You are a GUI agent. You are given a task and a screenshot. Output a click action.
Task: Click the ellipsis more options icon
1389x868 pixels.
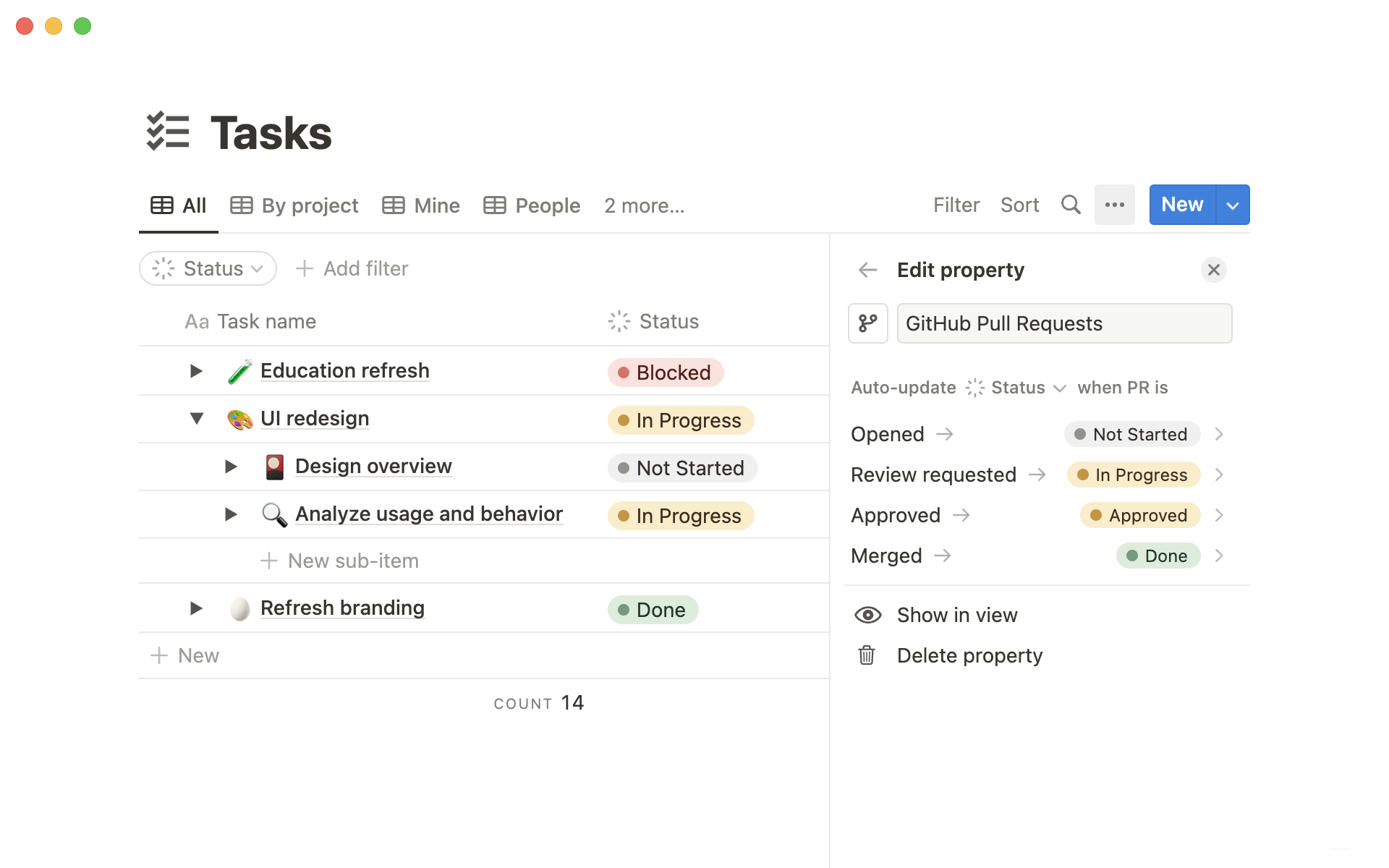(x=1114, y=205)
